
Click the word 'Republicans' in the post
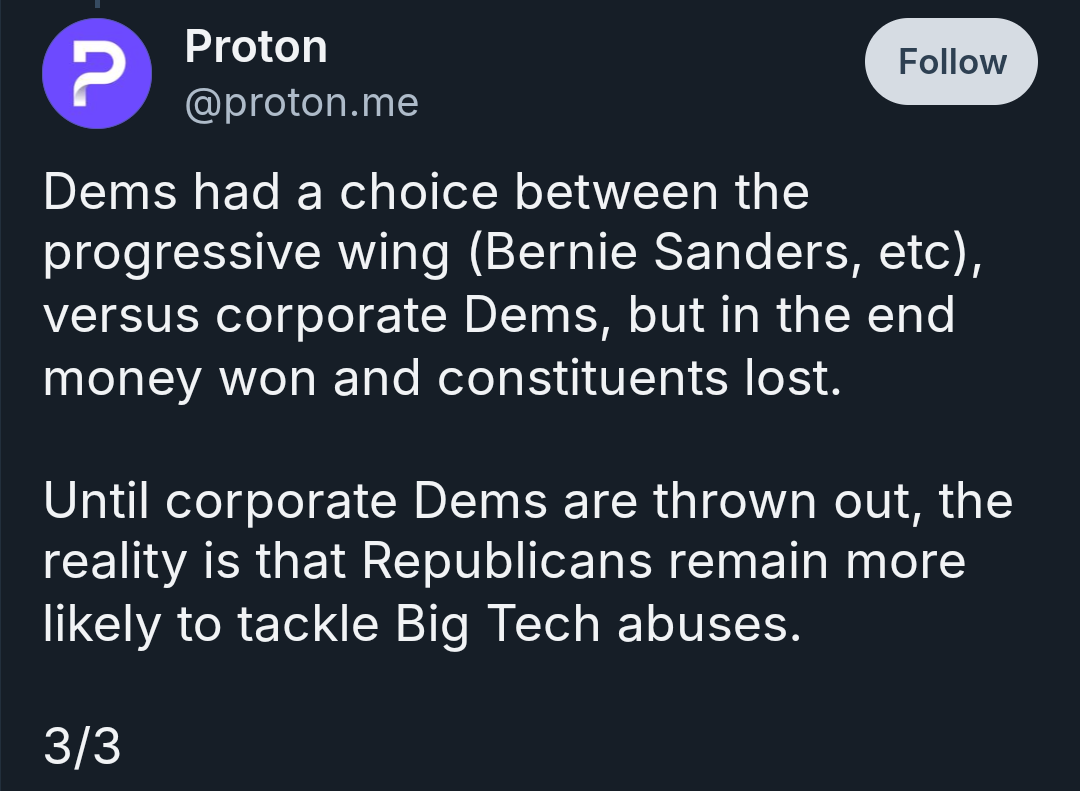tap(507, 562)
